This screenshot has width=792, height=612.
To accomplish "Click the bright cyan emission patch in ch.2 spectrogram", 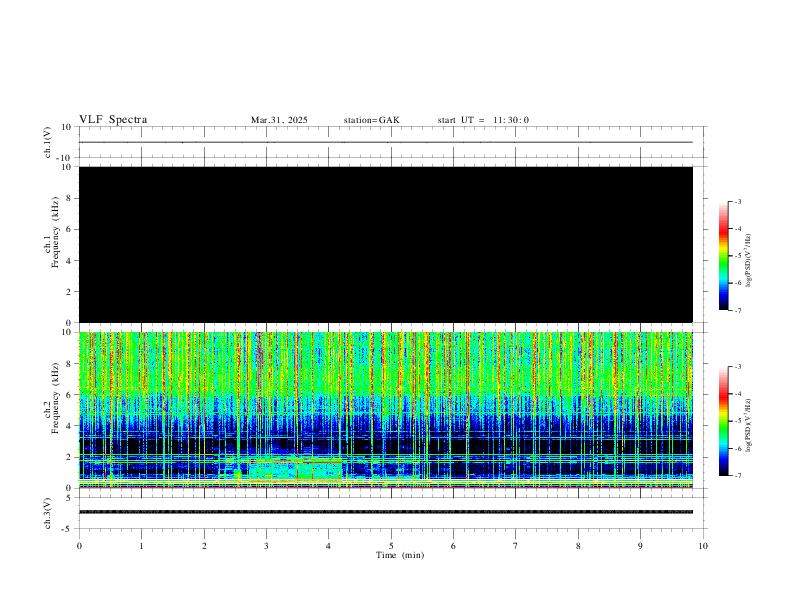I will 295,468.
